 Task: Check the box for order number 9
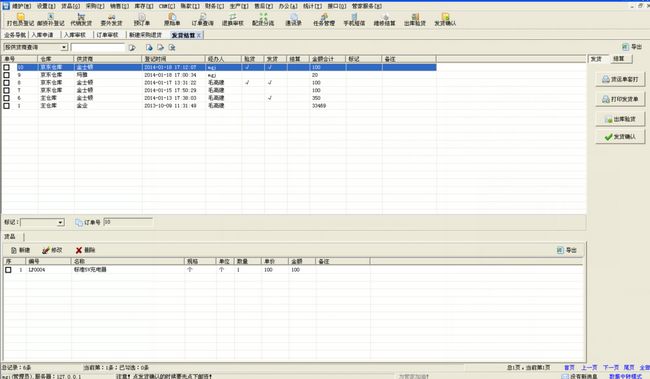[7, 75]
